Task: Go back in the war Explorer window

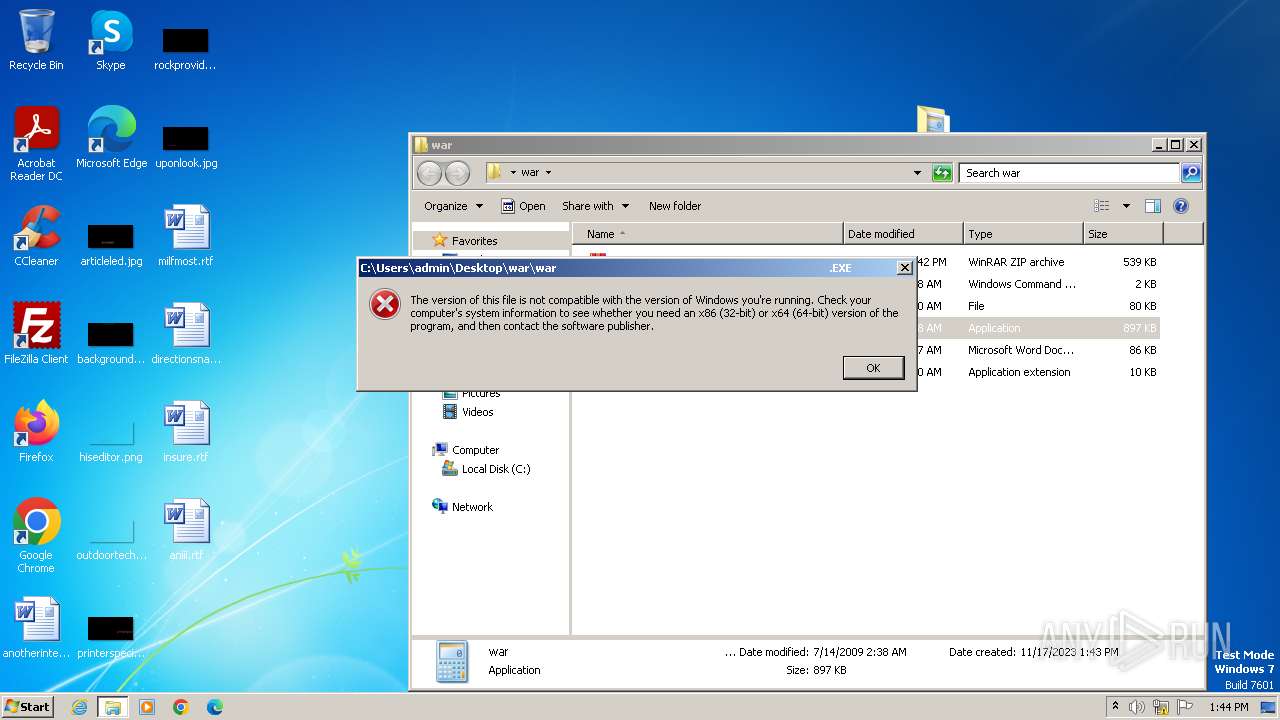Action: [x=429, y=173]
